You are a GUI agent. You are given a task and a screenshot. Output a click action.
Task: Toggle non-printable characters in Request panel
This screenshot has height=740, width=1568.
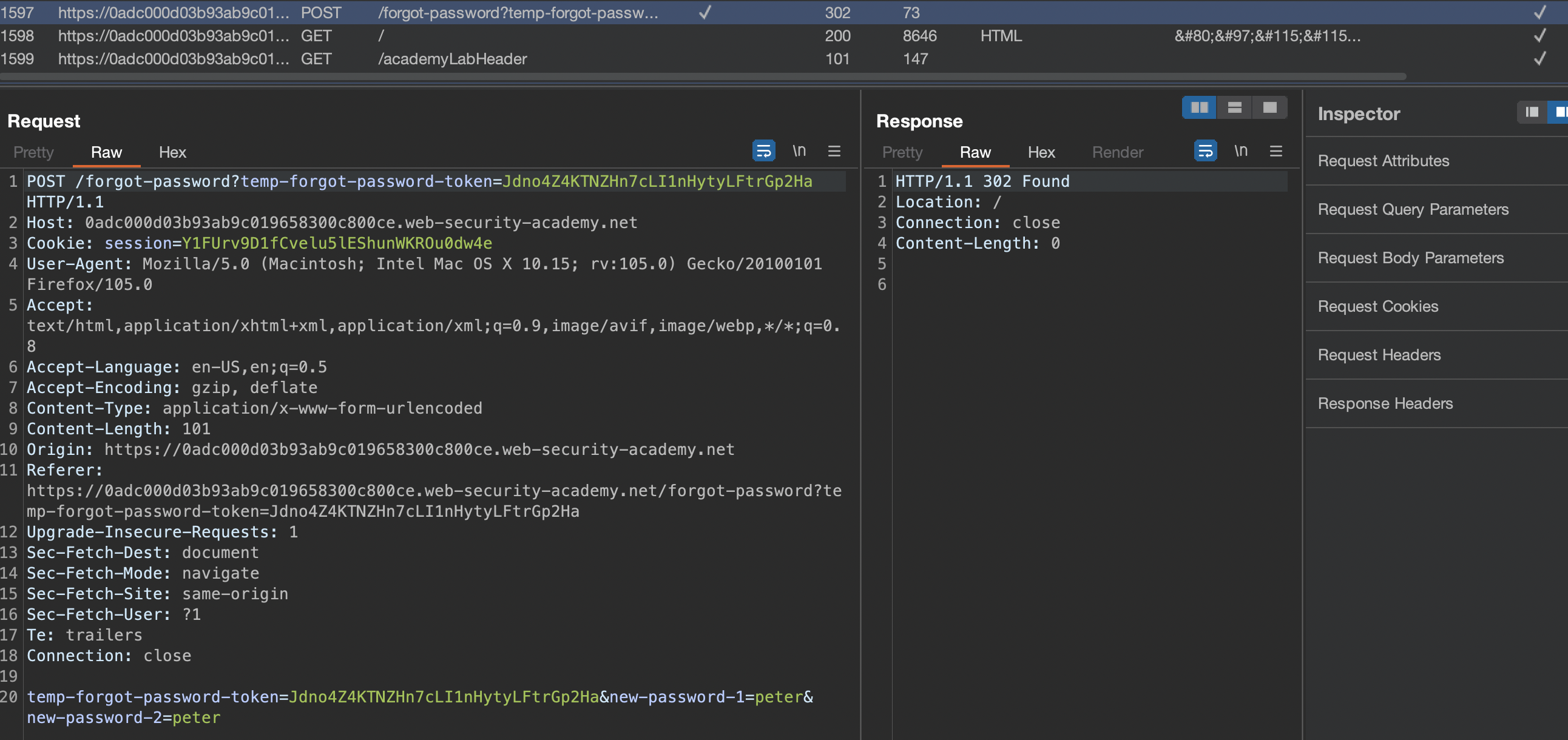(799, 151)
